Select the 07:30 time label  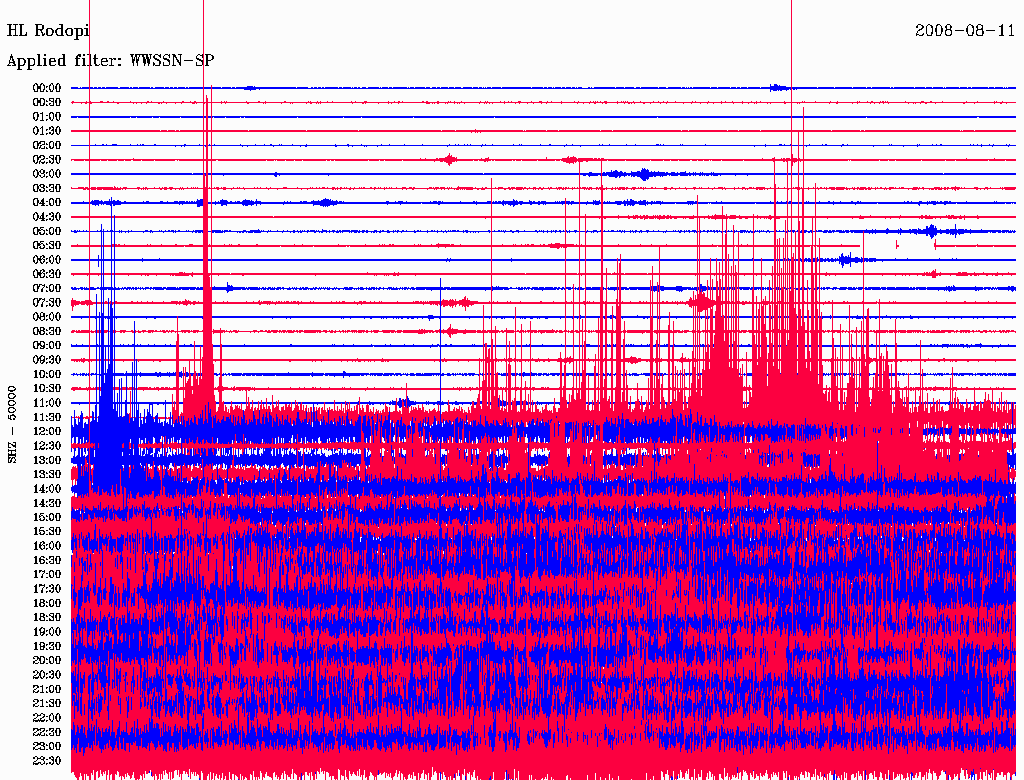coord(47,303)
